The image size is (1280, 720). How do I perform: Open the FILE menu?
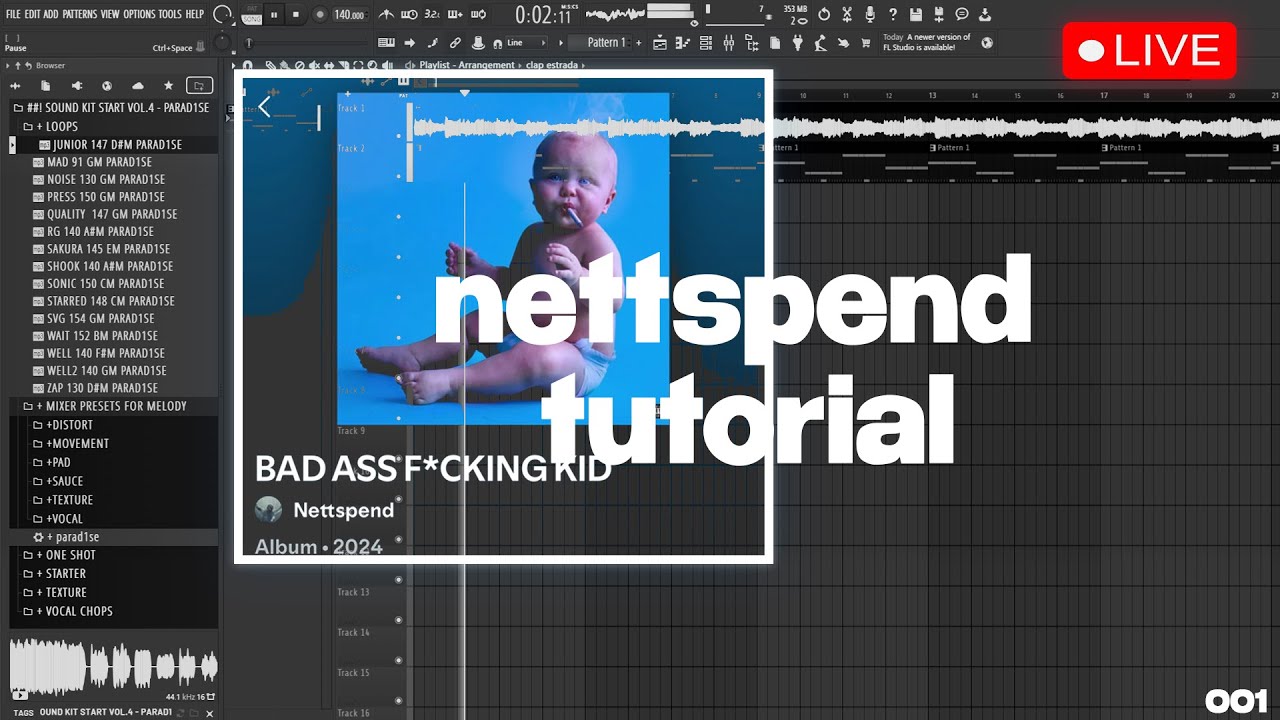coord(13,14)
